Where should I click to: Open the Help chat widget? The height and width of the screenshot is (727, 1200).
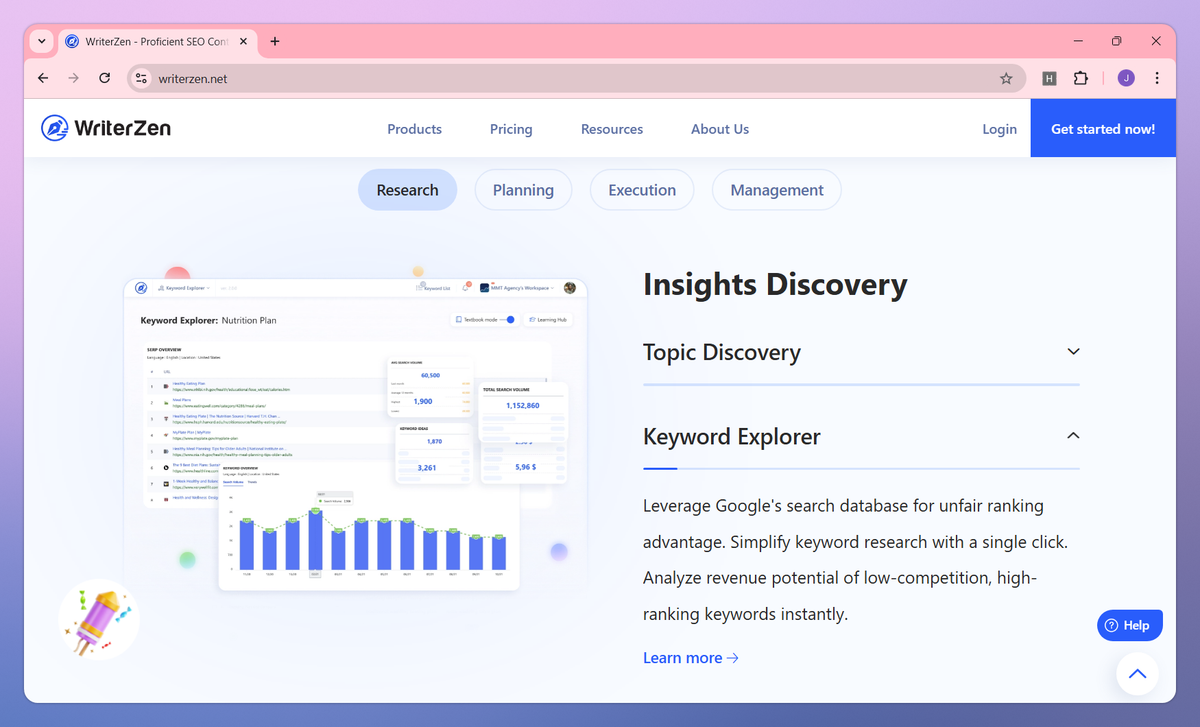pyautogui.click(x=1130, y=625)
